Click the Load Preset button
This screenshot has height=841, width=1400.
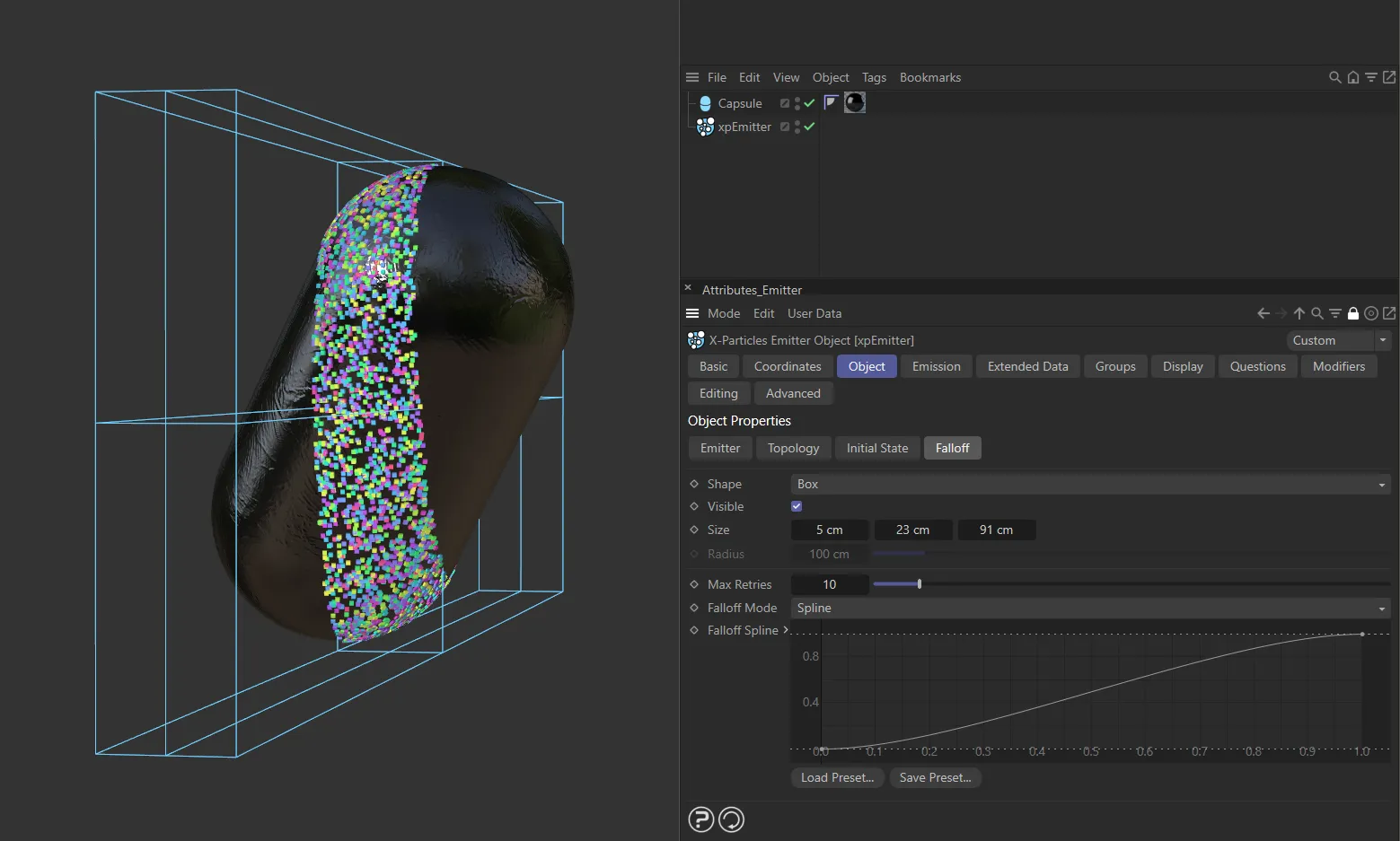pyautogui.click(x=837, y=777)
